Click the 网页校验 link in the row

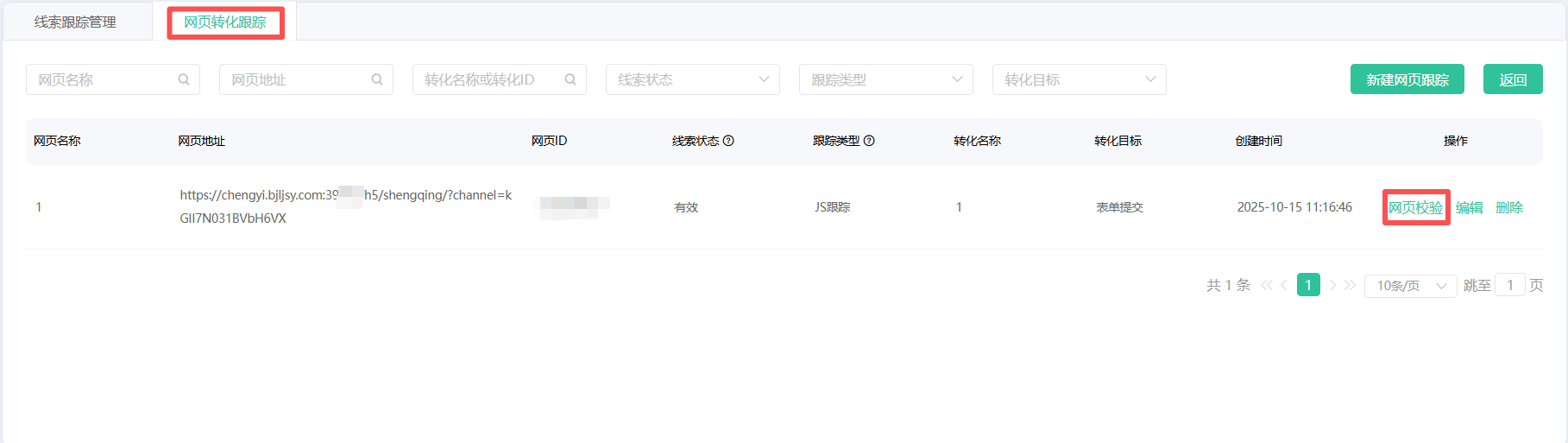[x=1415, y=207]
